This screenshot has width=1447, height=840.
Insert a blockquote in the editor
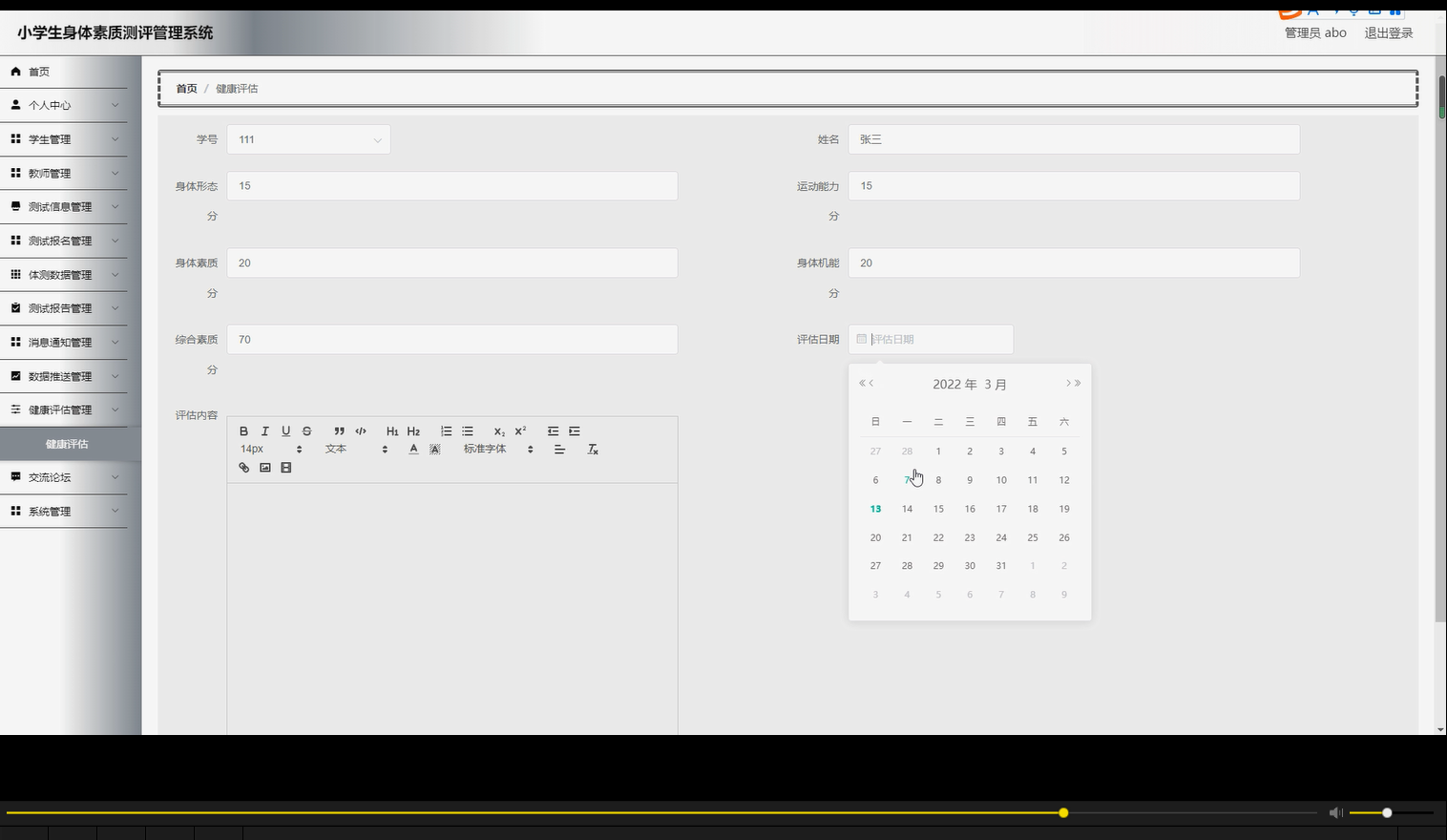tap(339, 431)
